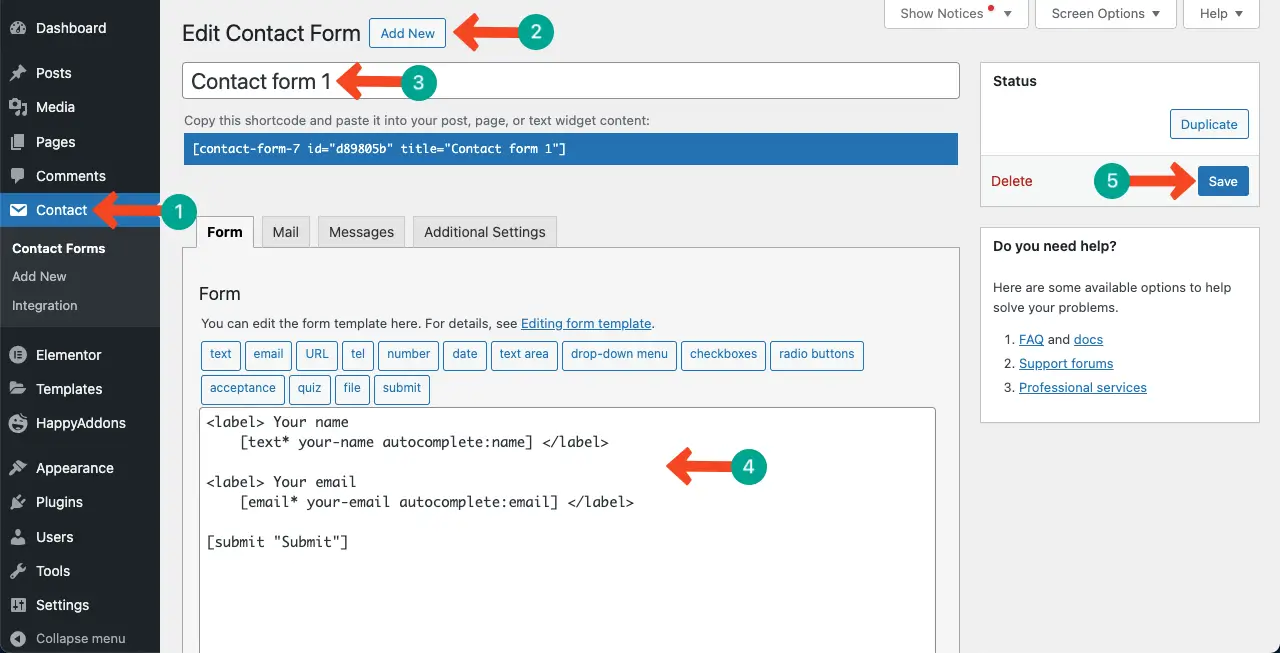
Task: Click the Delete link
Action: point(1012,181)
